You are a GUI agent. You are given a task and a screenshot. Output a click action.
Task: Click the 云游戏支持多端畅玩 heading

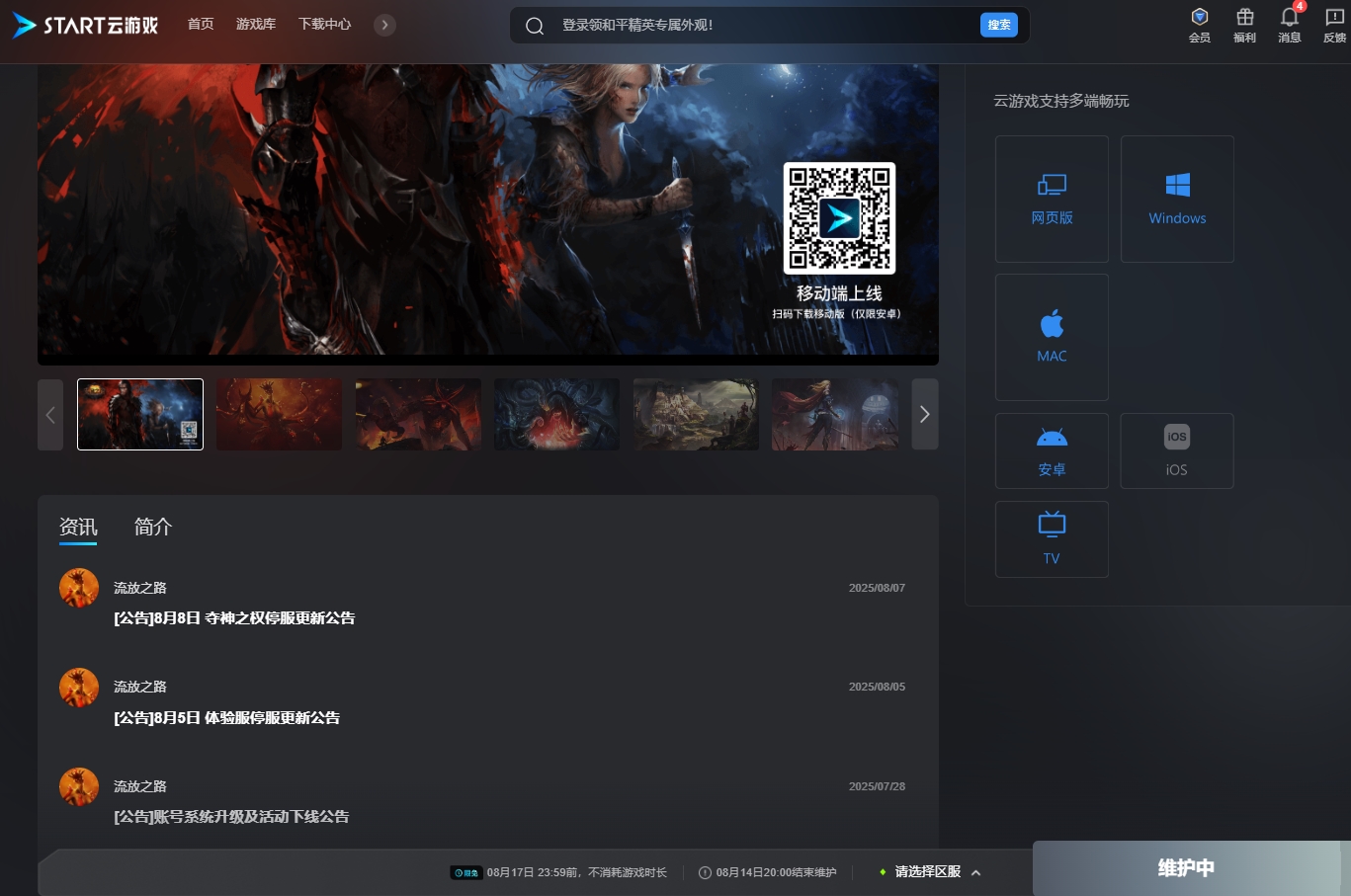(1061, 101)
